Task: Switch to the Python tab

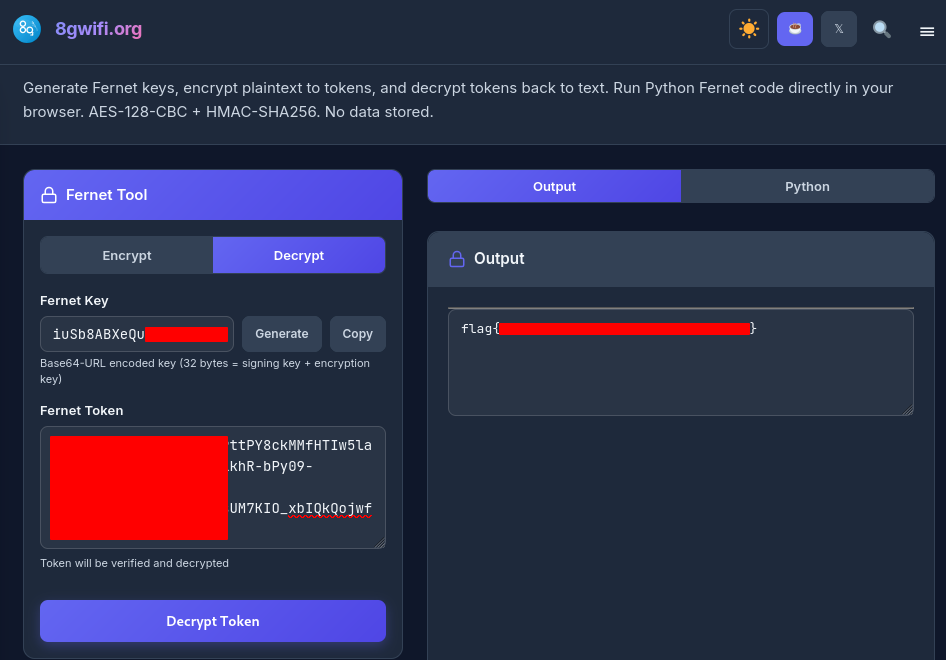Action: (807, 186)
